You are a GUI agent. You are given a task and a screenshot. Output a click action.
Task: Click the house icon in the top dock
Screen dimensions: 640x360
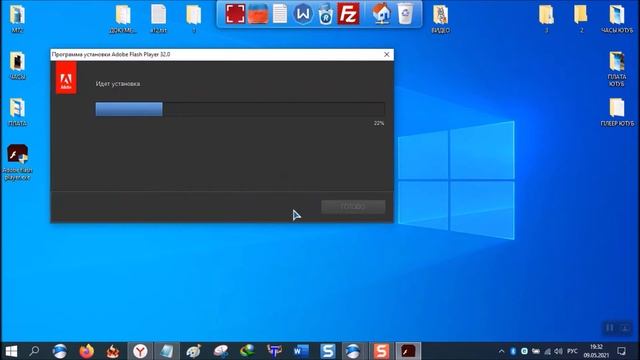pos(382,13)
